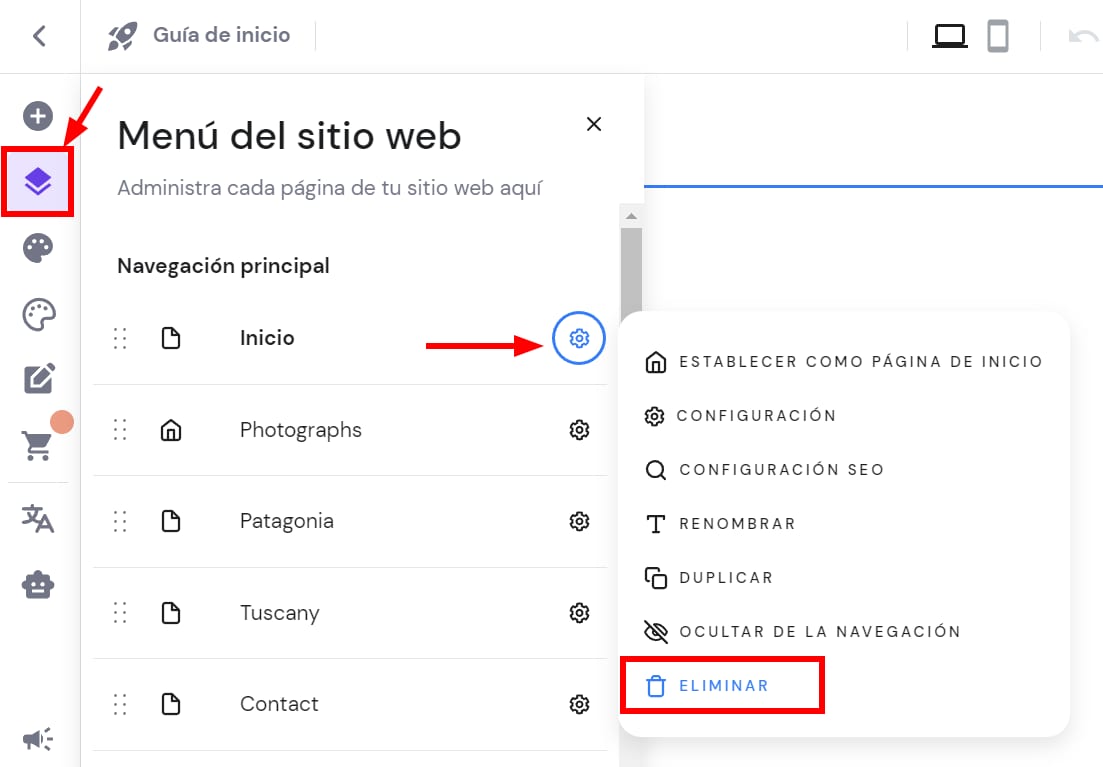This screenshot has width=1103, height=767.
Task: Open website styles palette icon
Action: (38, 315)
